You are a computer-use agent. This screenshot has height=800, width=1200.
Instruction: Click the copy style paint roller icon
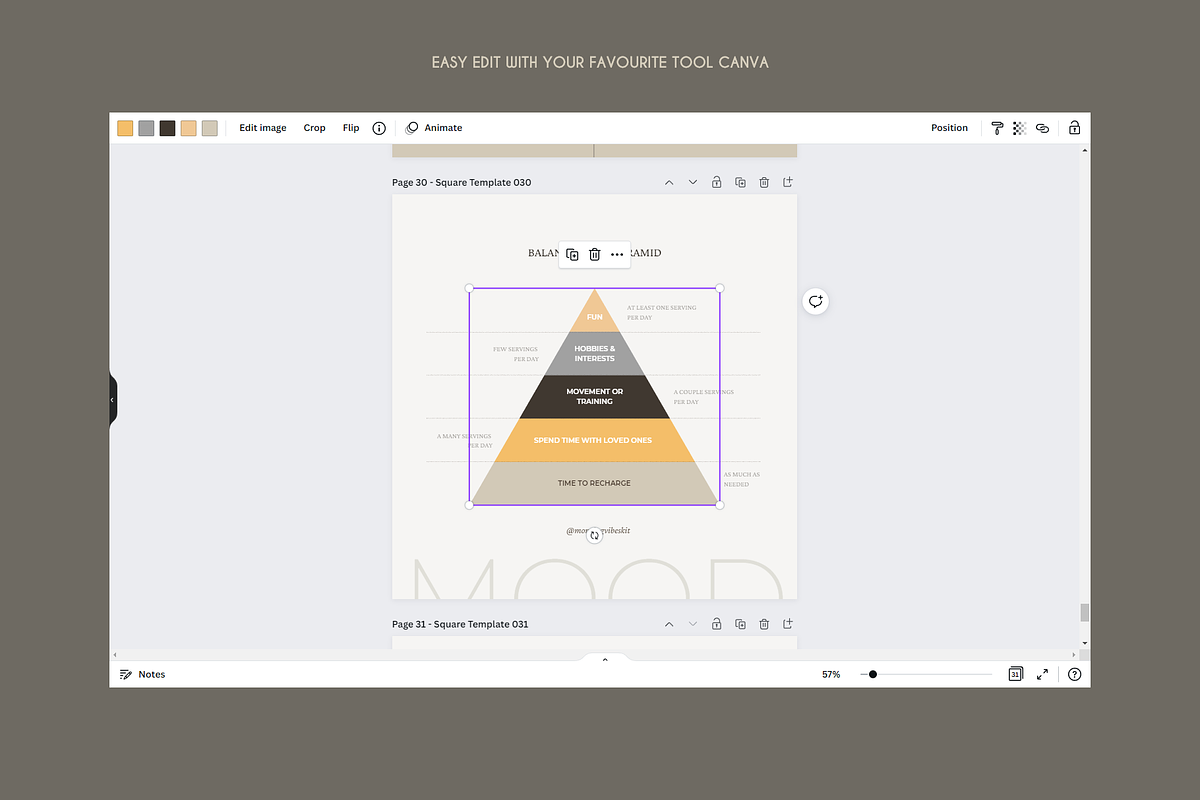pos(997,128)
